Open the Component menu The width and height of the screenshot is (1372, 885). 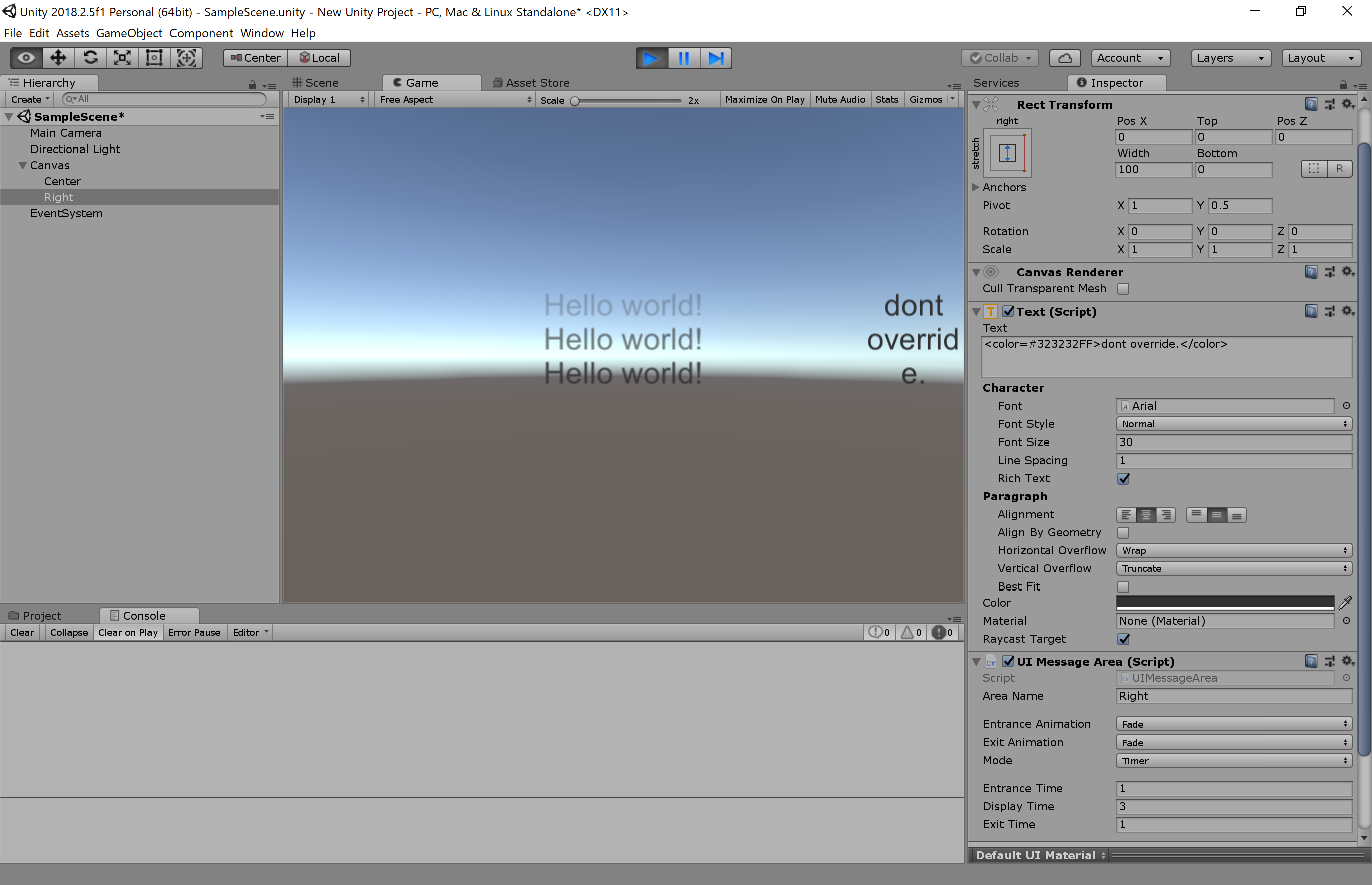(201, 33)
